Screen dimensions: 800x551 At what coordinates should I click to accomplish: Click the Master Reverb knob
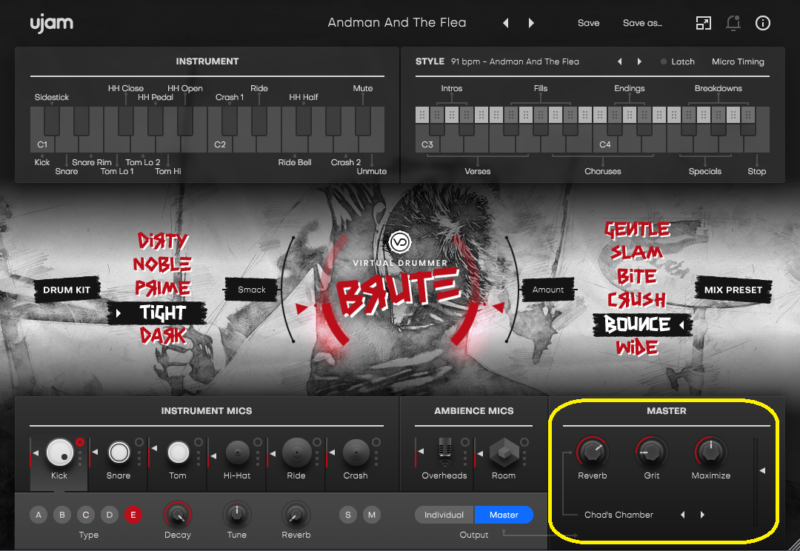click(592, 452)
